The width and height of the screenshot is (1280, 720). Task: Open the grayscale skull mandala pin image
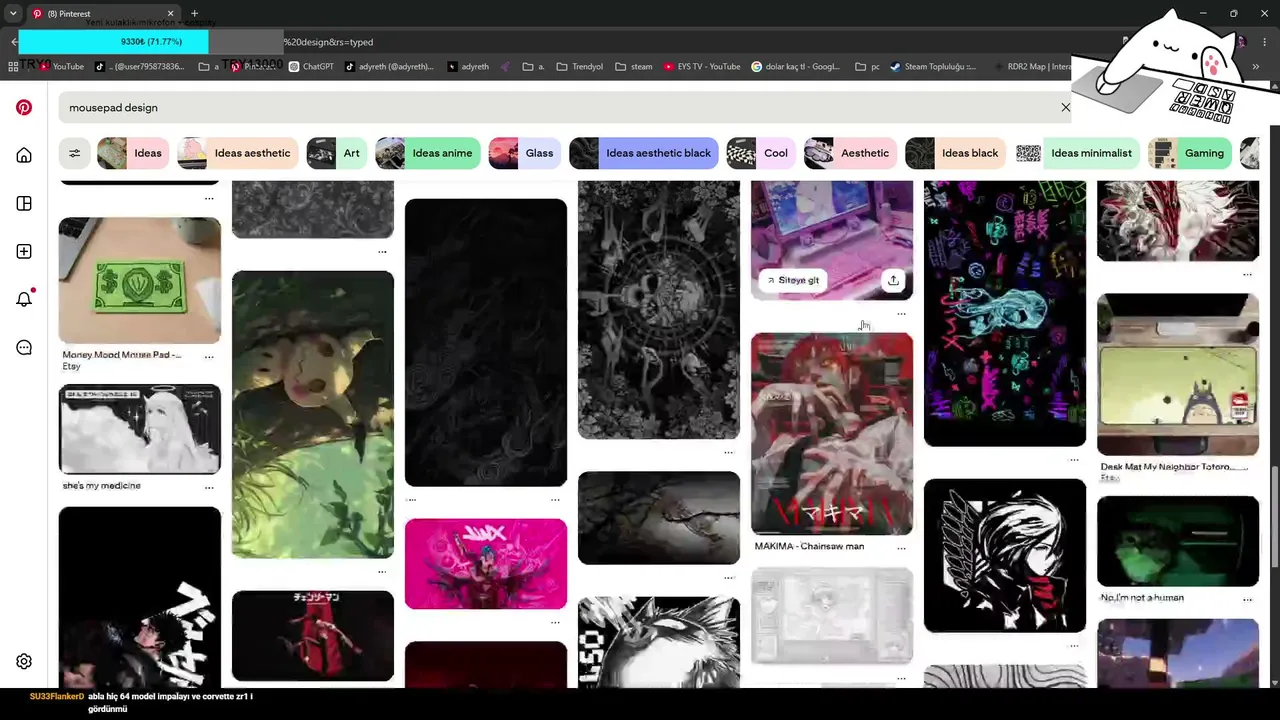coord(659,310)
